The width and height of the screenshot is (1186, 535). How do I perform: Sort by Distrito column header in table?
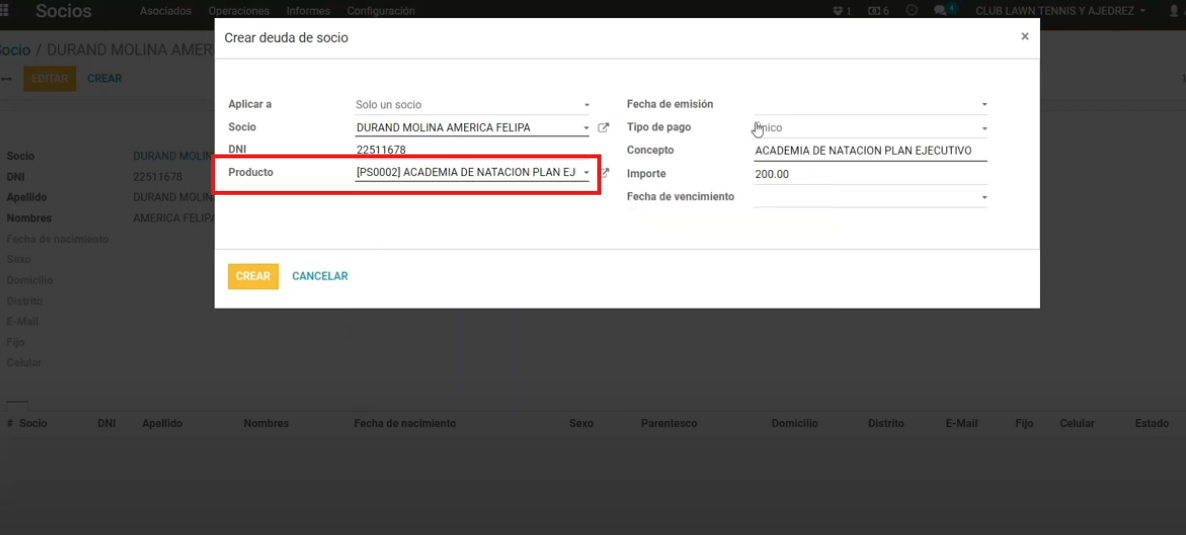pos(886,423)
